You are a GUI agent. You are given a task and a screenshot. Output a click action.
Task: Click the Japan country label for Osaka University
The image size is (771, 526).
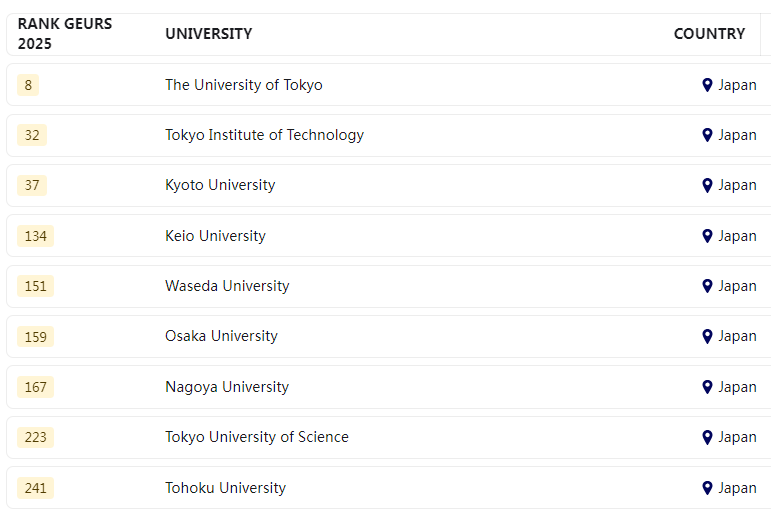coord(737,336)
